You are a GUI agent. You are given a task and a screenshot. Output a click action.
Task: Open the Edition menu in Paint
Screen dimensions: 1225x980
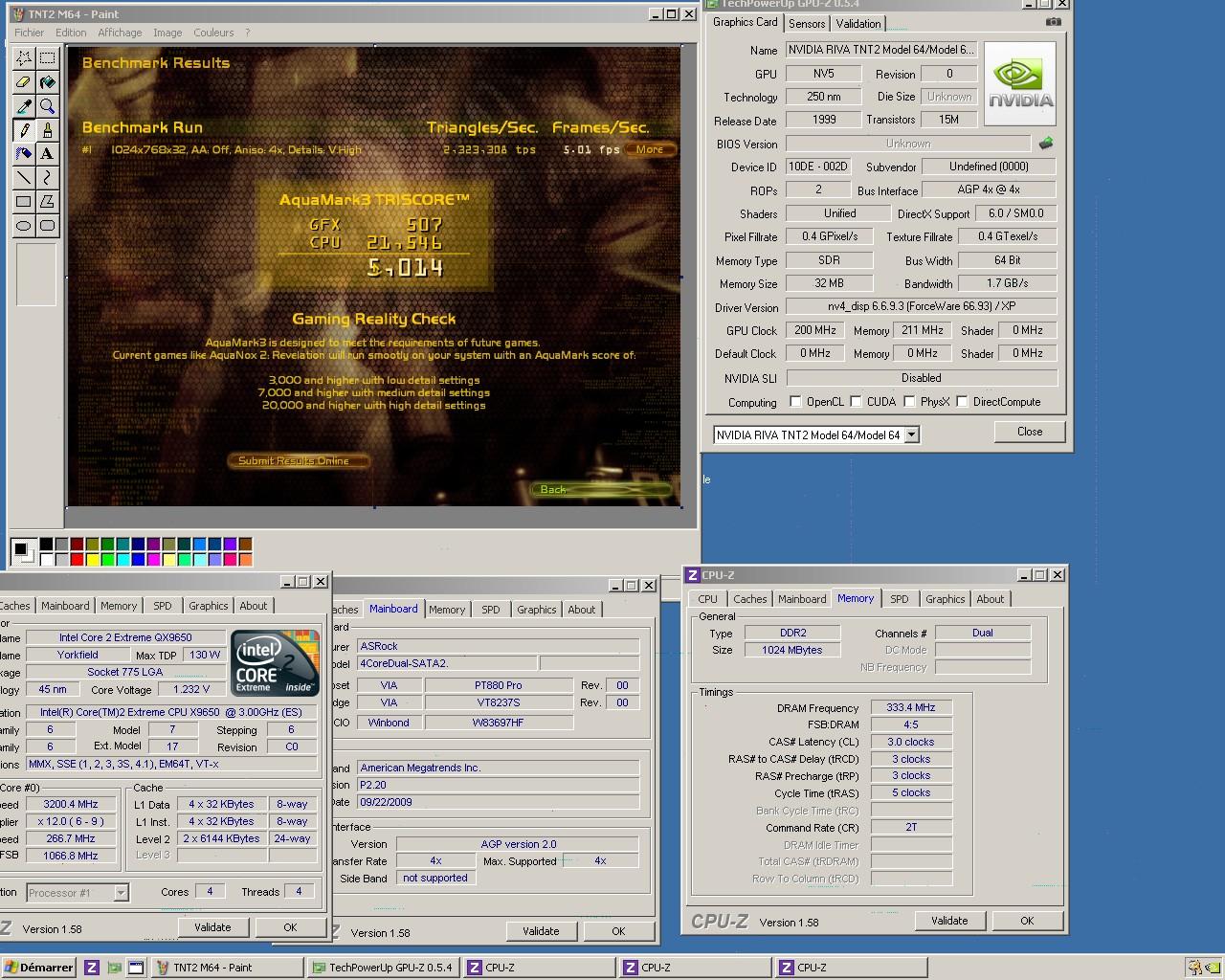tap(71, 33)
